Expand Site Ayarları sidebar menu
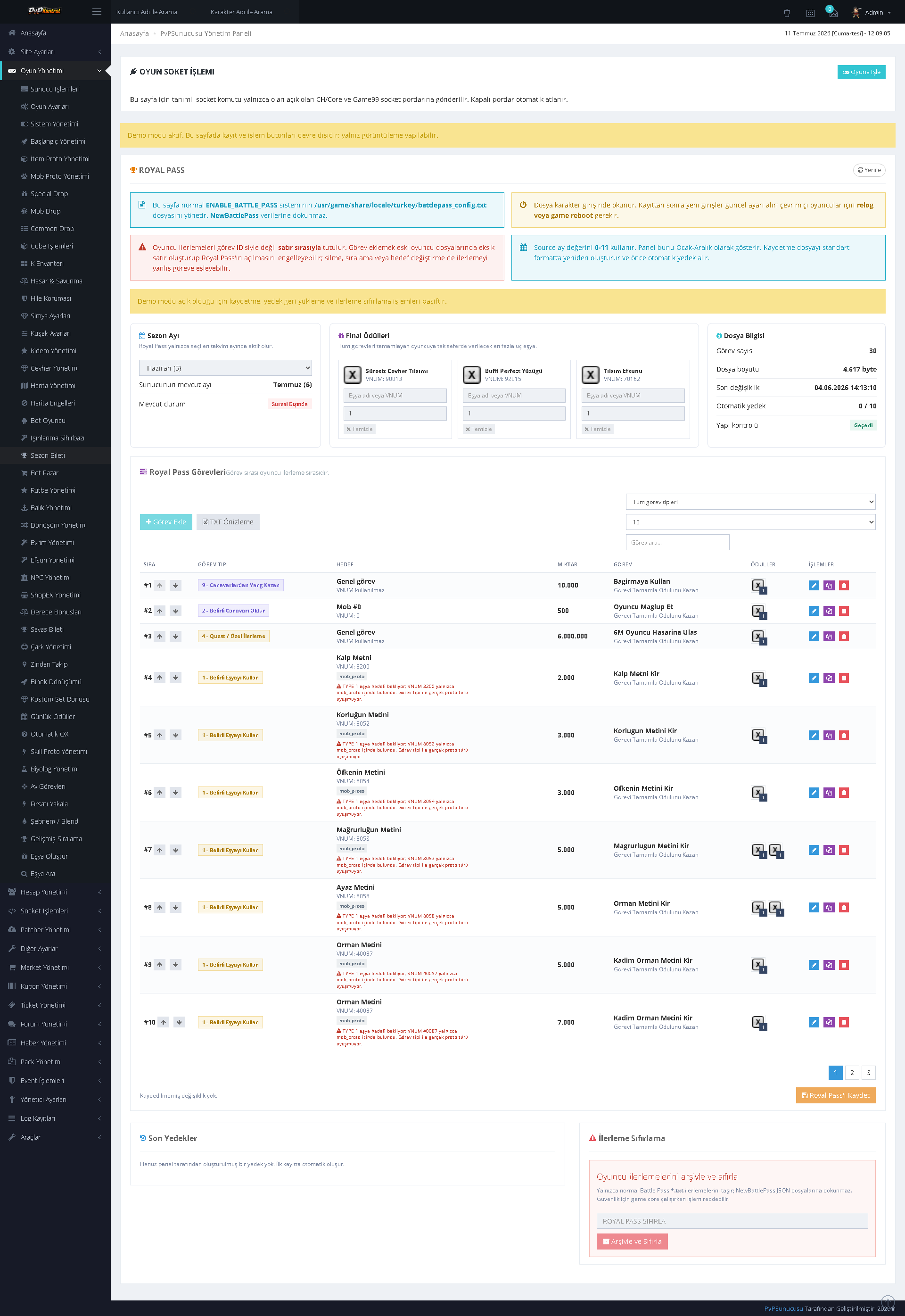Image resolution: width=905 pixels, height=1316 pixels. (x=55, y=51)
